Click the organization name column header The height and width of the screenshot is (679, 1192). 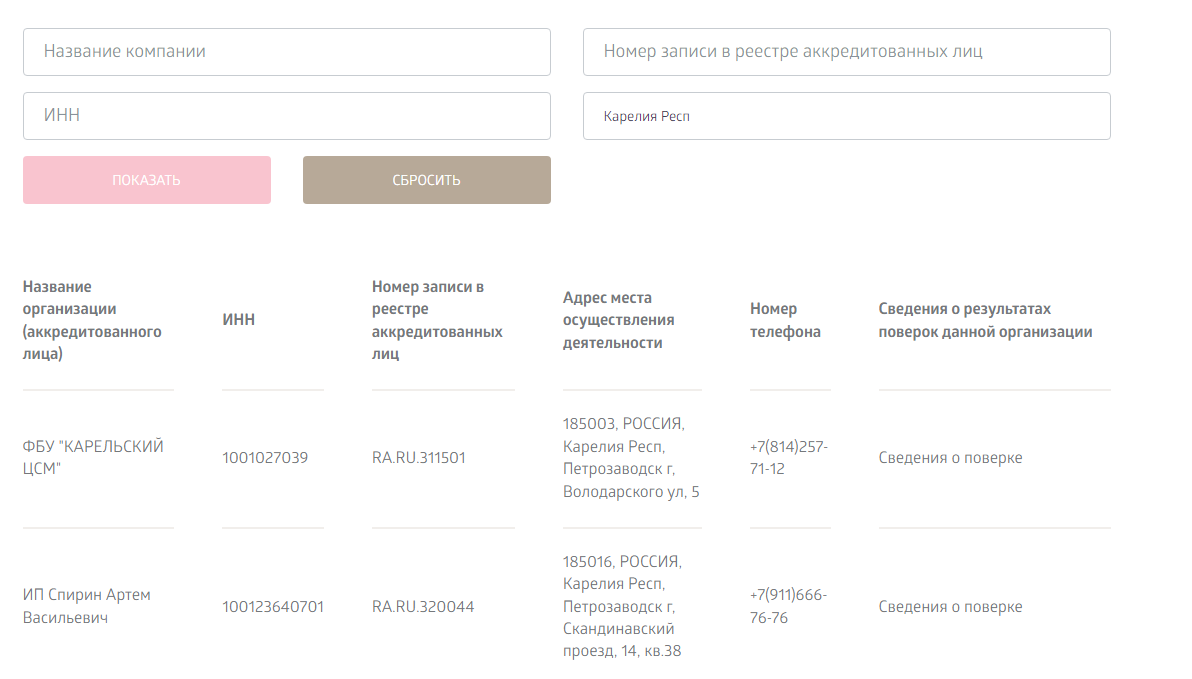point(92,320)
